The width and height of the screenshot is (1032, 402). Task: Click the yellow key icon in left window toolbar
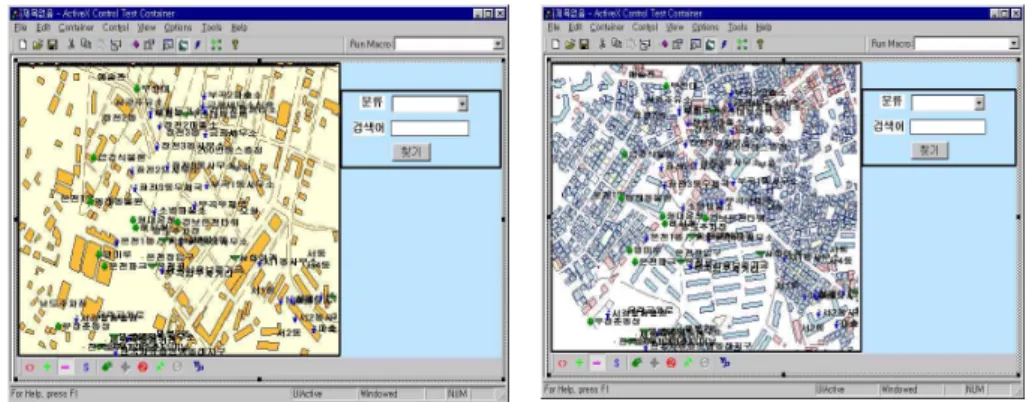pyautogui.click(x=234, y=45)
